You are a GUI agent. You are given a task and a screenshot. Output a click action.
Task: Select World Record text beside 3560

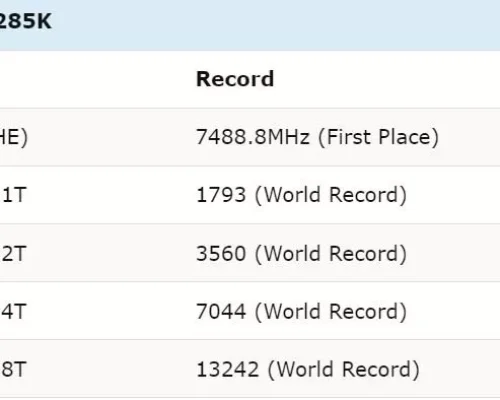point(331,254)
